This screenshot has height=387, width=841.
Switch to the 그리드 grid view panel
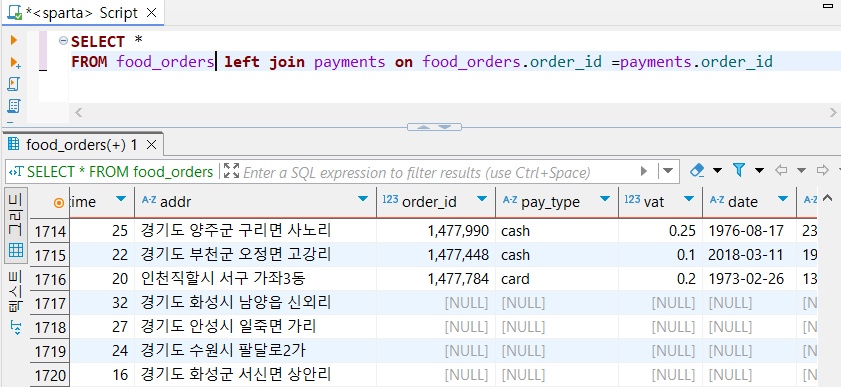click(x=16, y=226)
